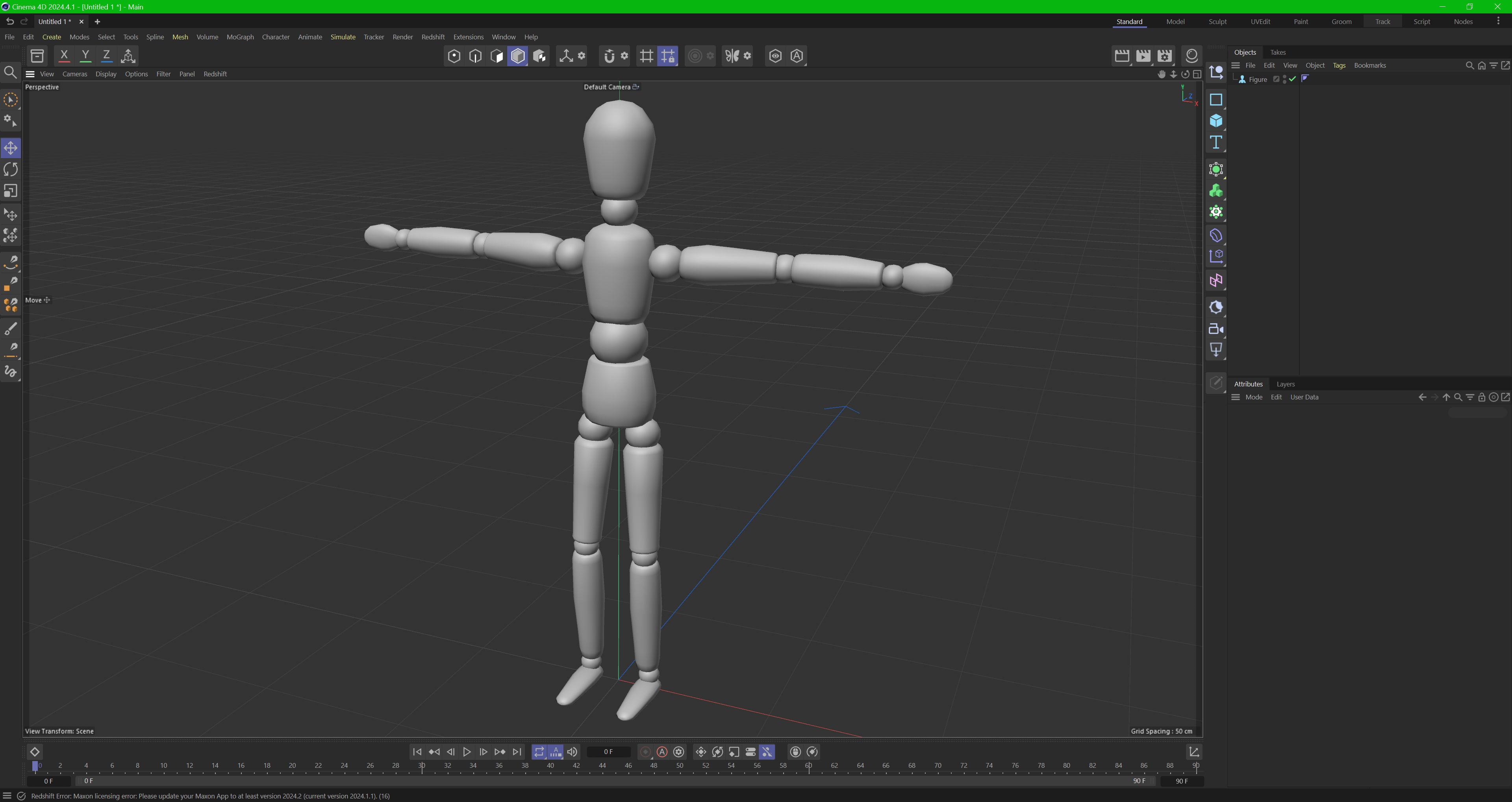Open the Display viewport dropdown menu

click(106, 74)
